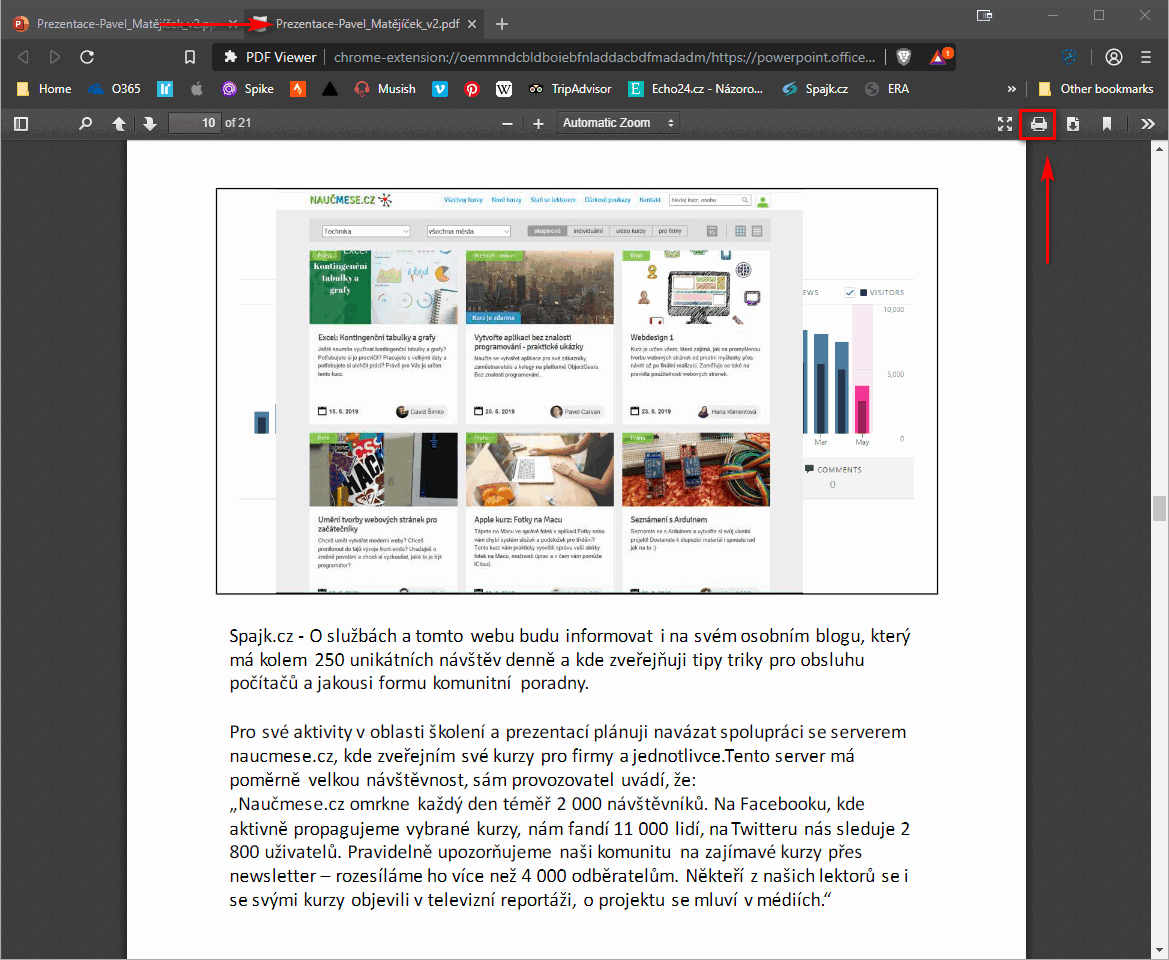Image resolution: width=1169 pixels, height=960 pixels.
Task: Click the vertical scrollbar thumb
Action: tap(1159, 508)
